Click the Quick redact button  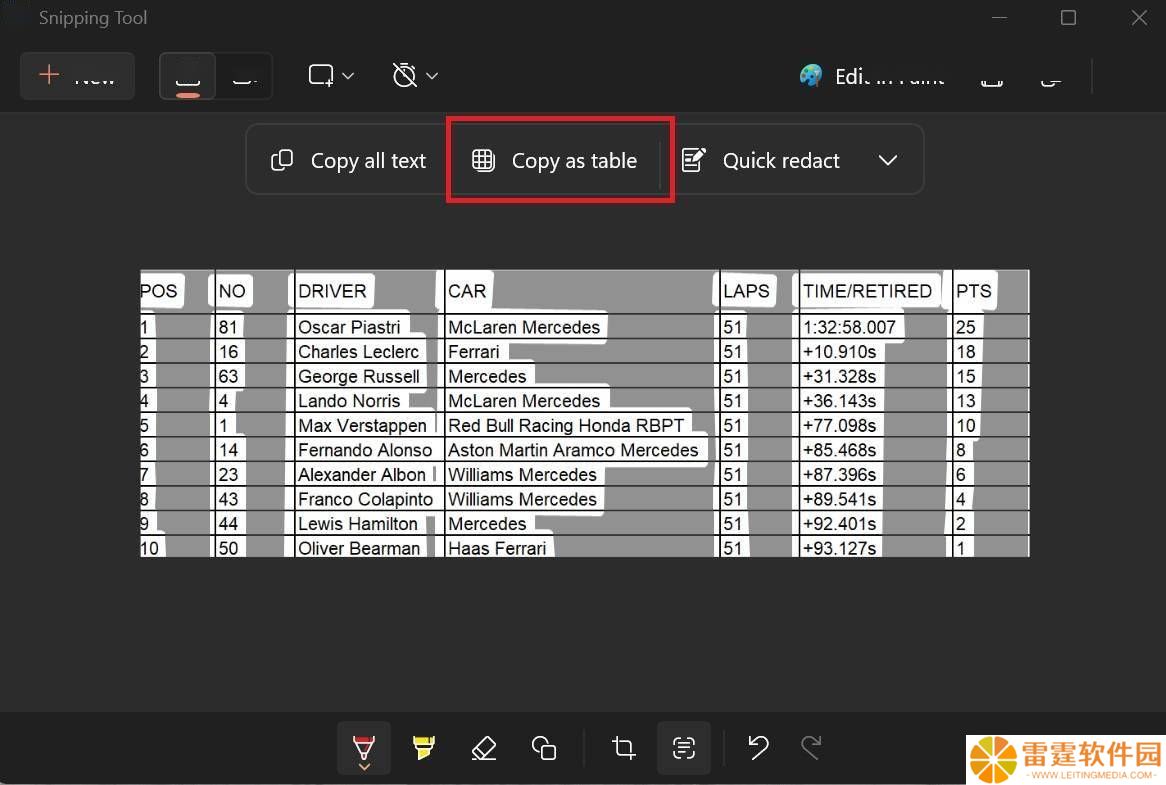[760, 160]
